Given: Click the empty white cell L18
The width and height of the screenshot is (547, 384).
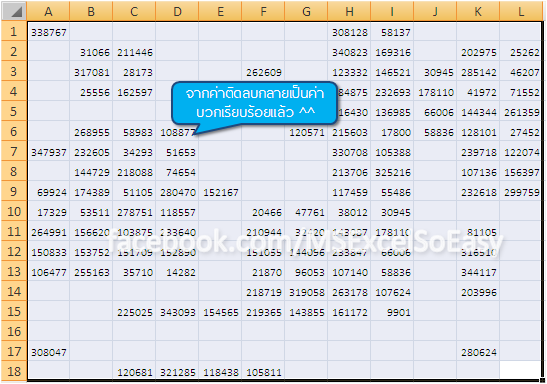Looking at the screenshot, I should 520,370.
